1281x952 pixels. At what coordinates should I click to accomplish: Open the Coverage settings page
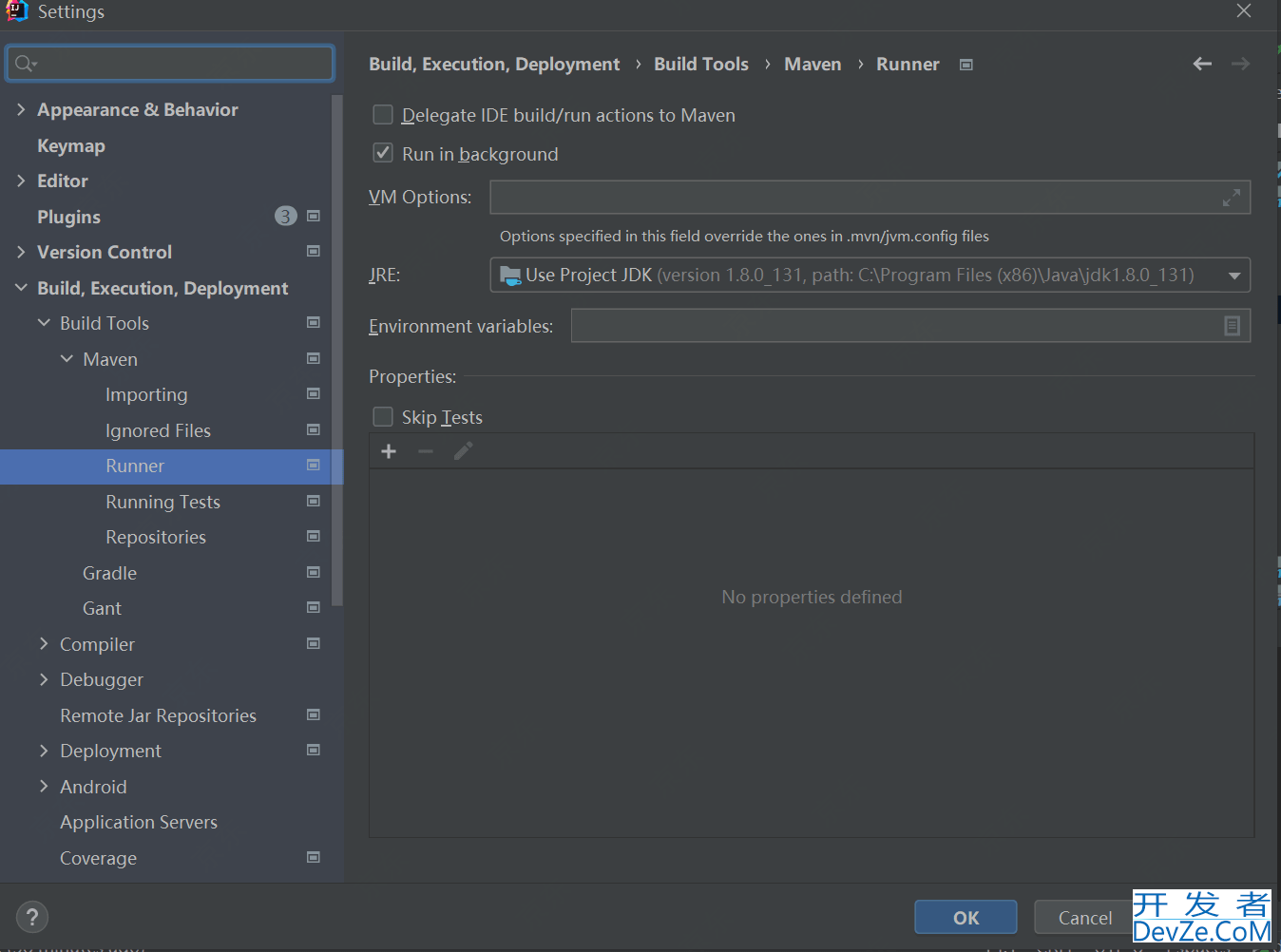(x=98, y=858)
